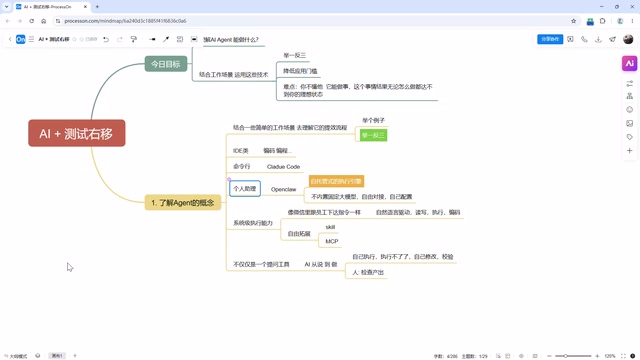This screenshot has width=640, height=360.
Task: Select the central topic AI + 测试右移
Action: [77, 133]
